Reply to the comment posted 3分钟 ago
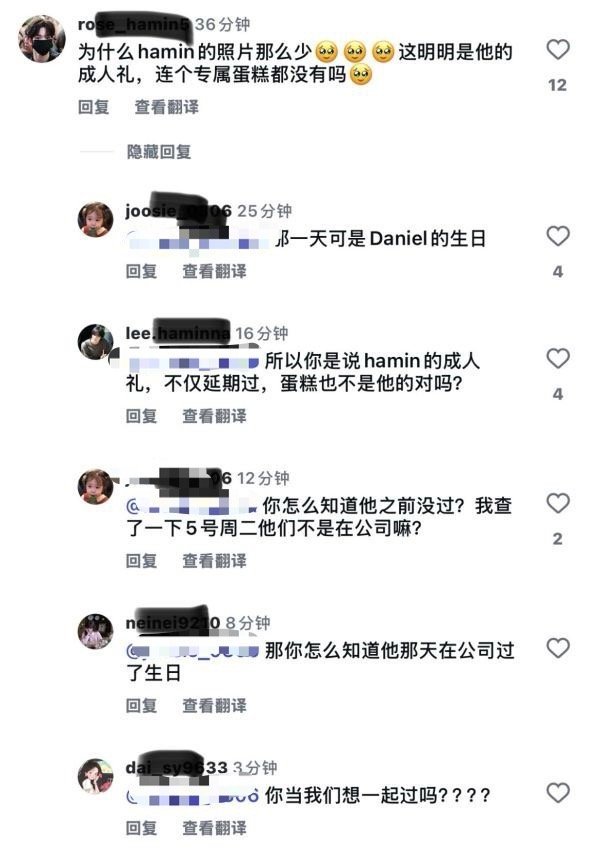Image resolution: width=600 pixels, height=852 pixels. tap(141, 828)
